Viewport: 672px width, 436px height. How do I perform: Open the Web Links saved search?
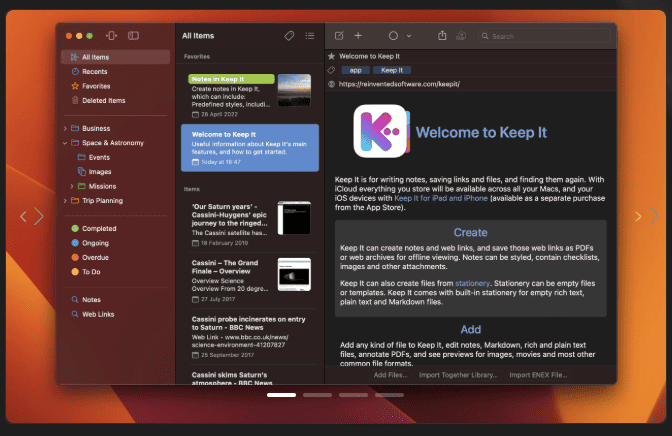(93, 314)
